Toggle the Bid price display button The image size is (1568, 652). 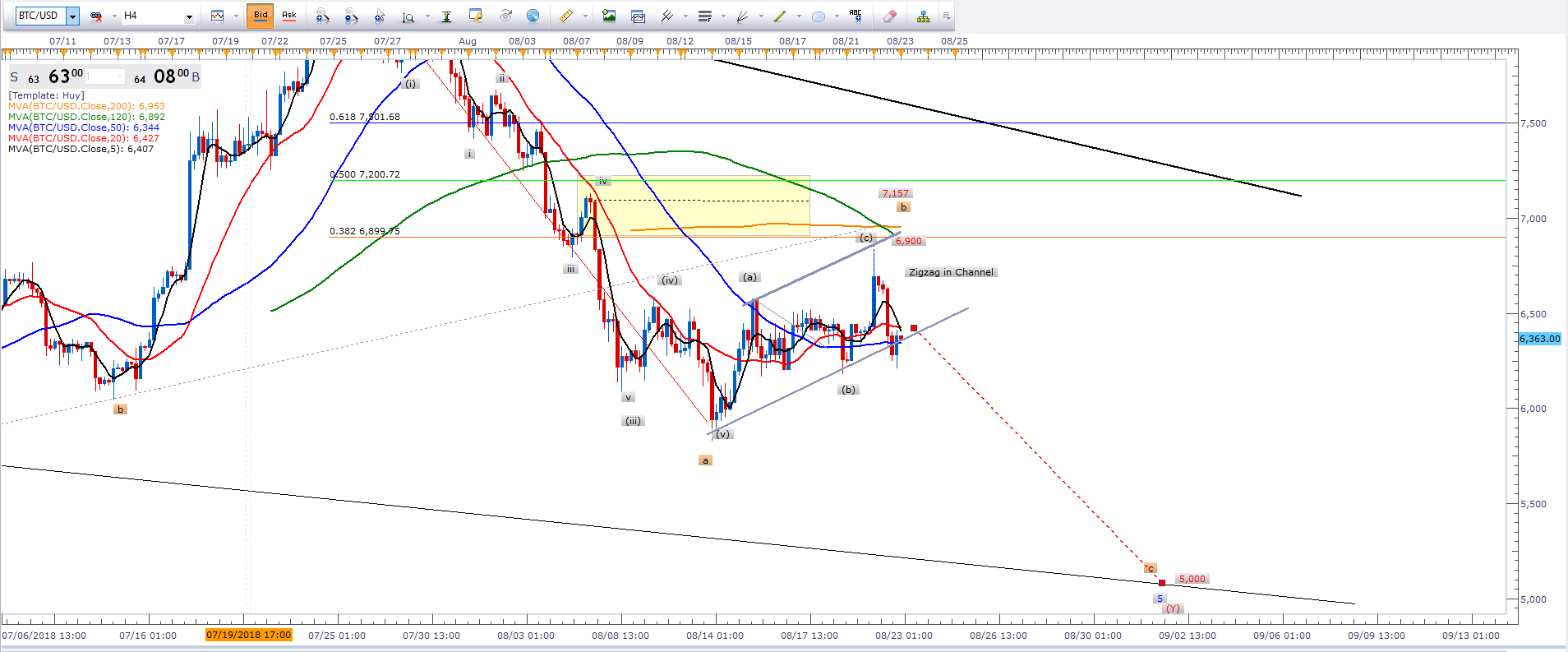(261, 16)
